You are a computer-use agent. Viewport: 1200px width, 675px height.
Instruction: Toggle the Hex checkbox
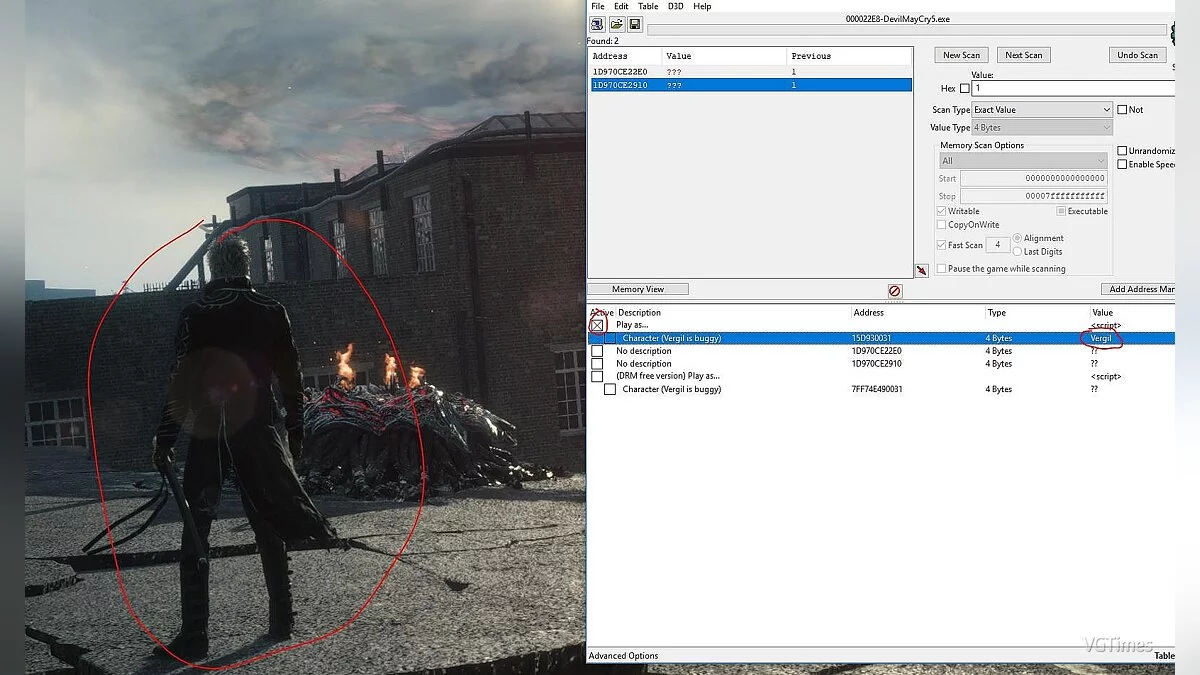[965, 89]
